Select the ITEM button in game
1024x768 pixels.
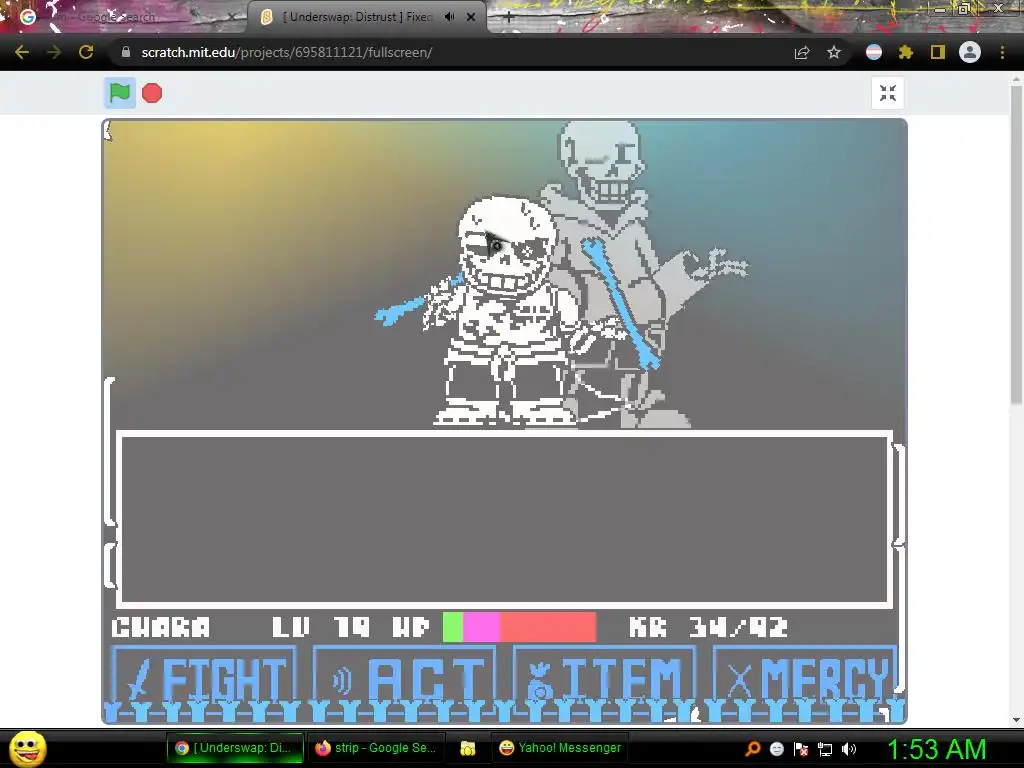tap(605, 678)
